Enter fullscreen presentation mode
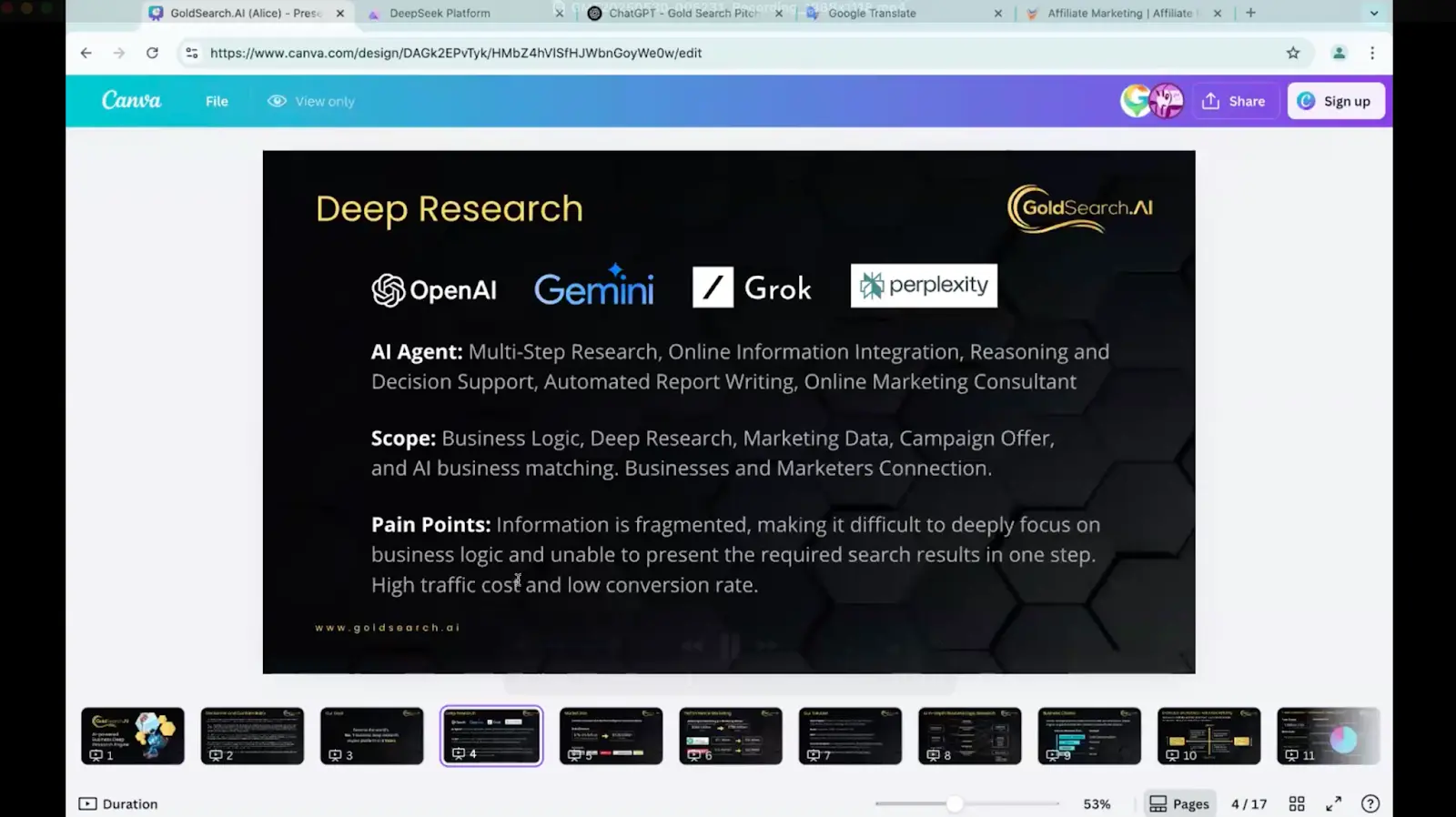This screenshot has height=817, width=1456. tap(1333, 803)
